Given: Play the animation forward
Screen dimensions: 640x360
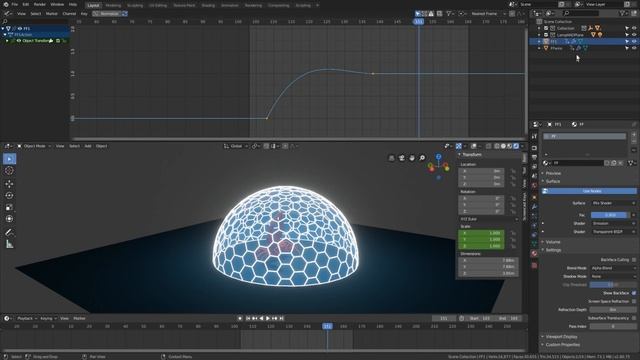Looking at the screenshot, I should click(268, 318).
